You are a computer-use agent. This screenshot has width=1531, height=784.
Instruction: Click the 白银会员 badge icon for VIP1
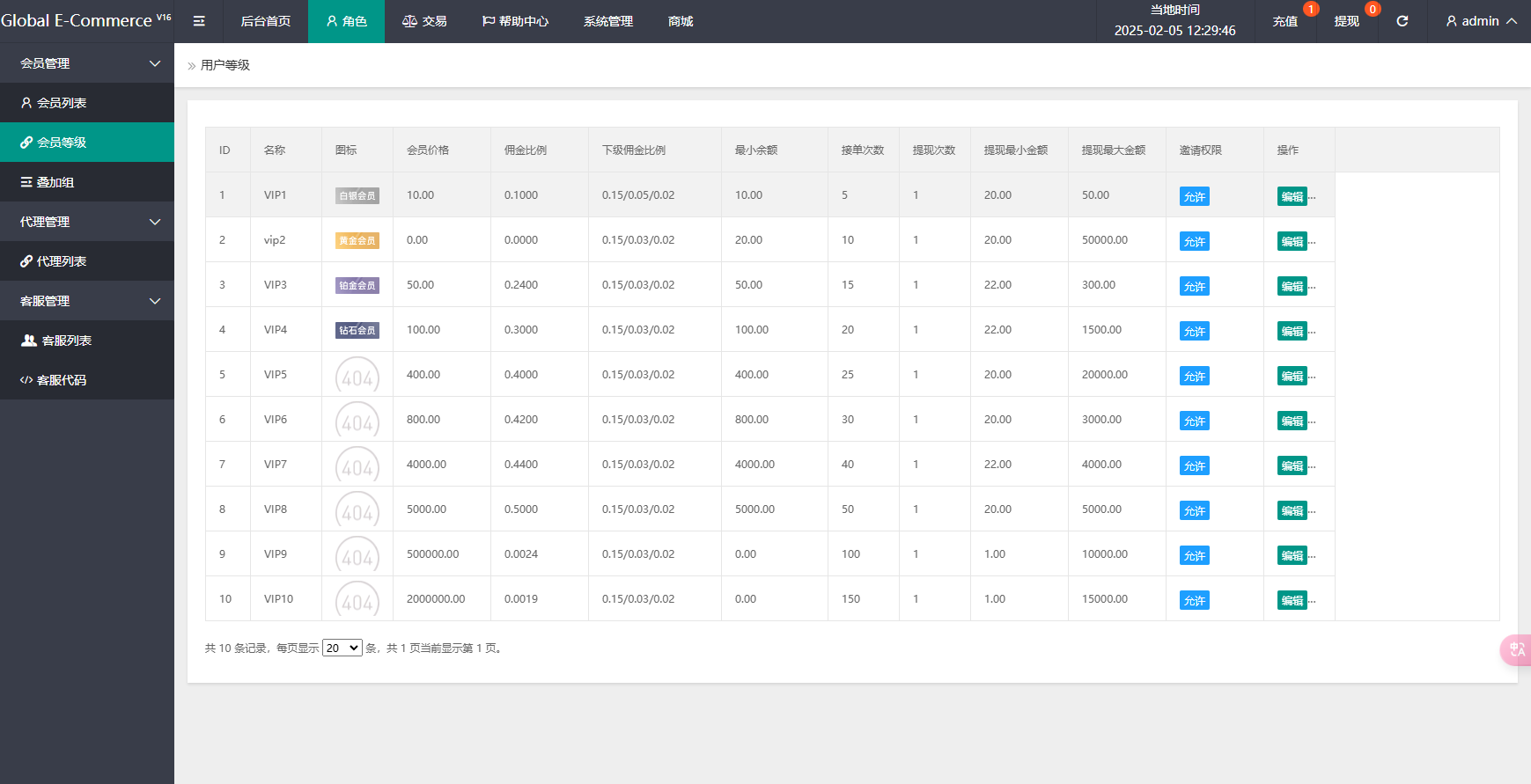click(357, 195)
